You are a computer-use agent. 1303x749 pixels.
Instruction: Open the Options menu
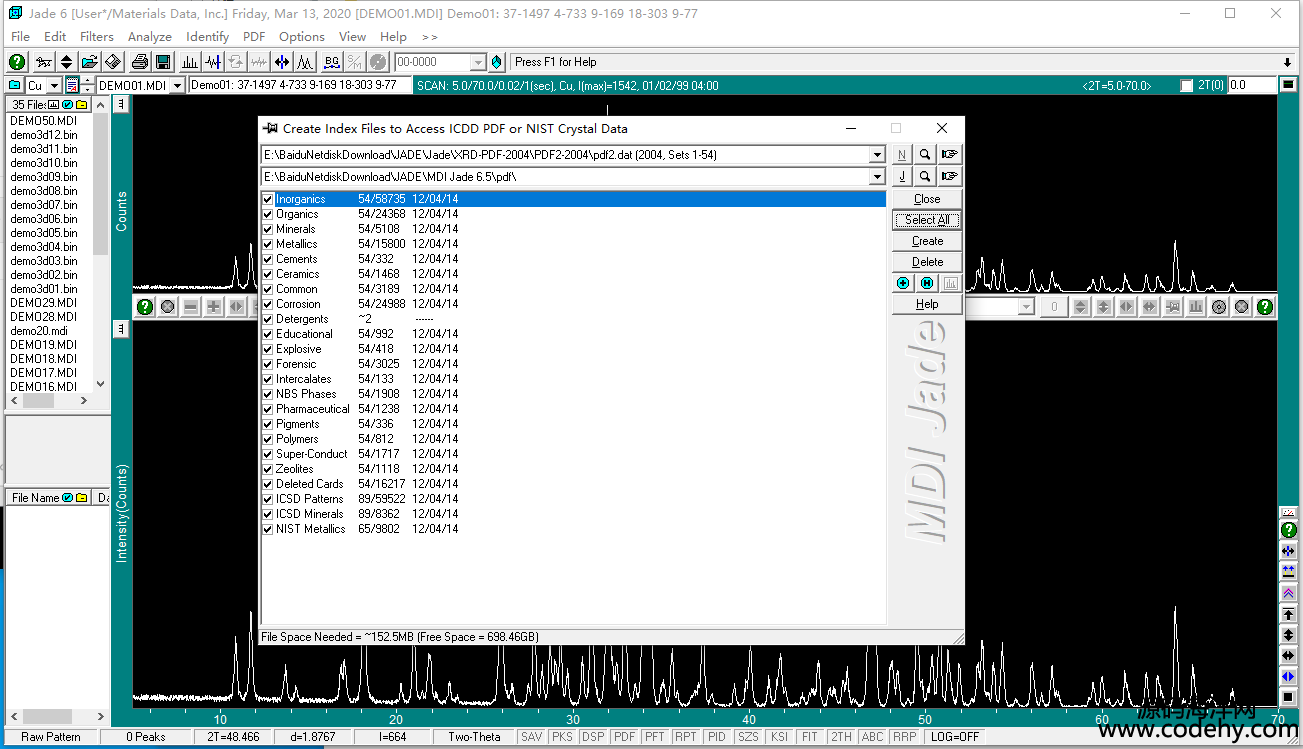pos(302,37)
